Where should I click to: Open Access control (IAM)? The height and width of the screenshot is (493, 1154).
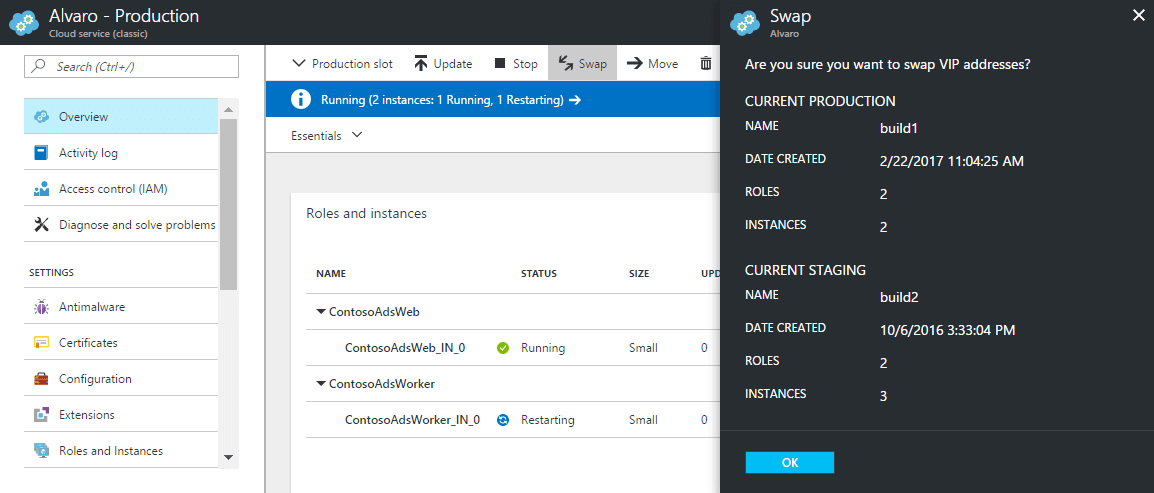click(121, 189)
